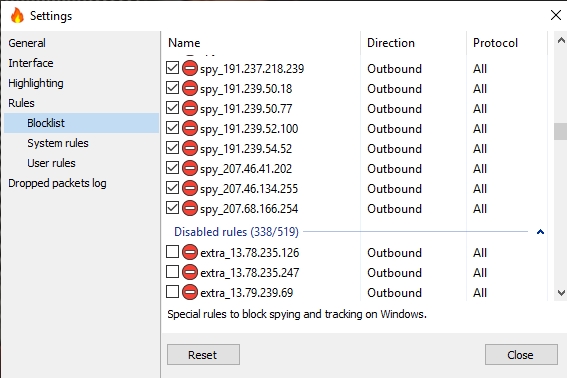Click block icon of extra_13.79.239.69
Image resolution: width=567 pixels, height=378 pixels.
pos(190,292)
